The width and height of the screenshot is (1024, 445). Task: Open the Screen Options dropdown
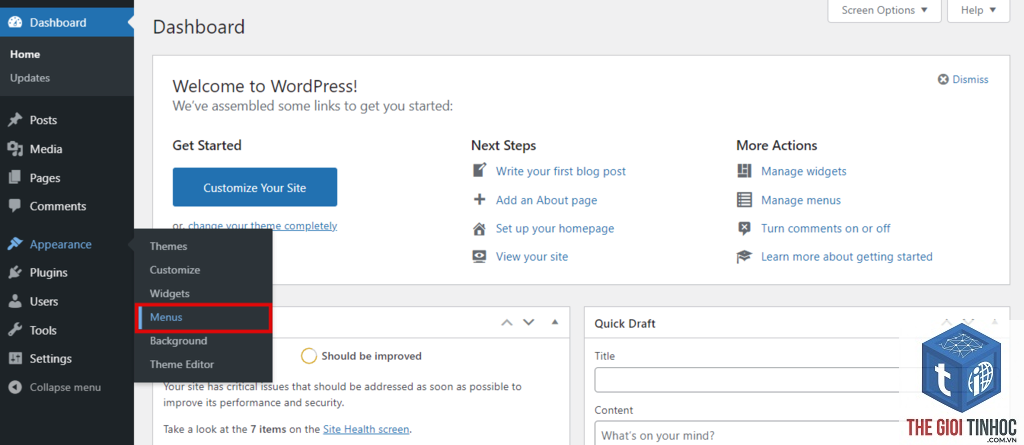884,10
